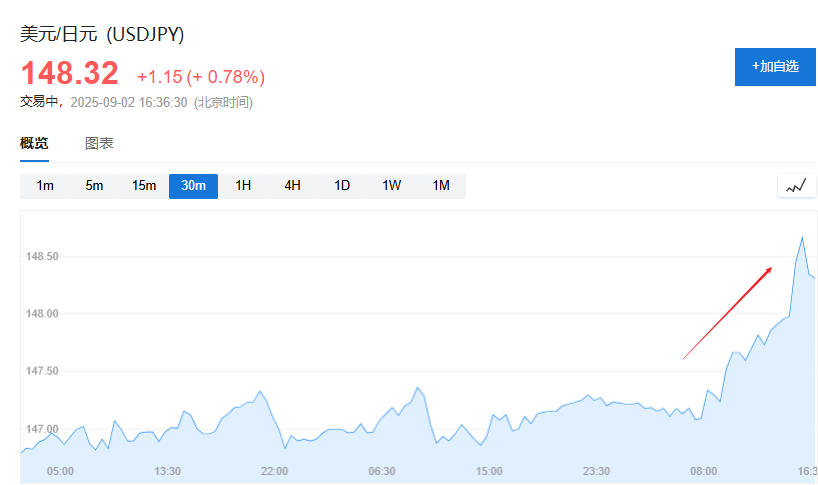The image size is (818, 485).
Task: Show the 1D daily chart
Action: click(x=342, y=186)
